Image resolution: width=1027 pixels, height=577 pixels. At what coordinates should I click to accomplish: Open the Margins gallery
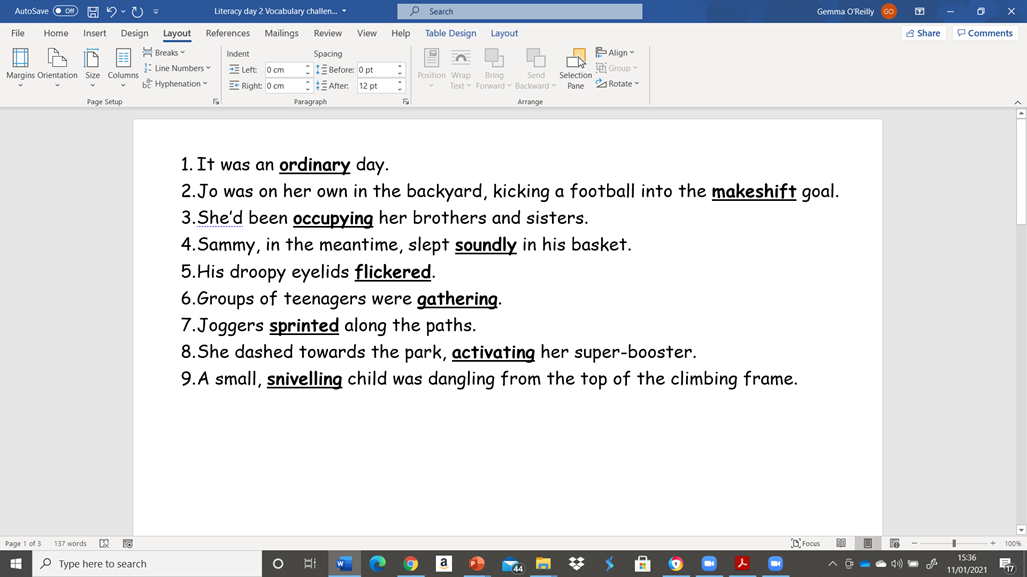tap(20, 68)
